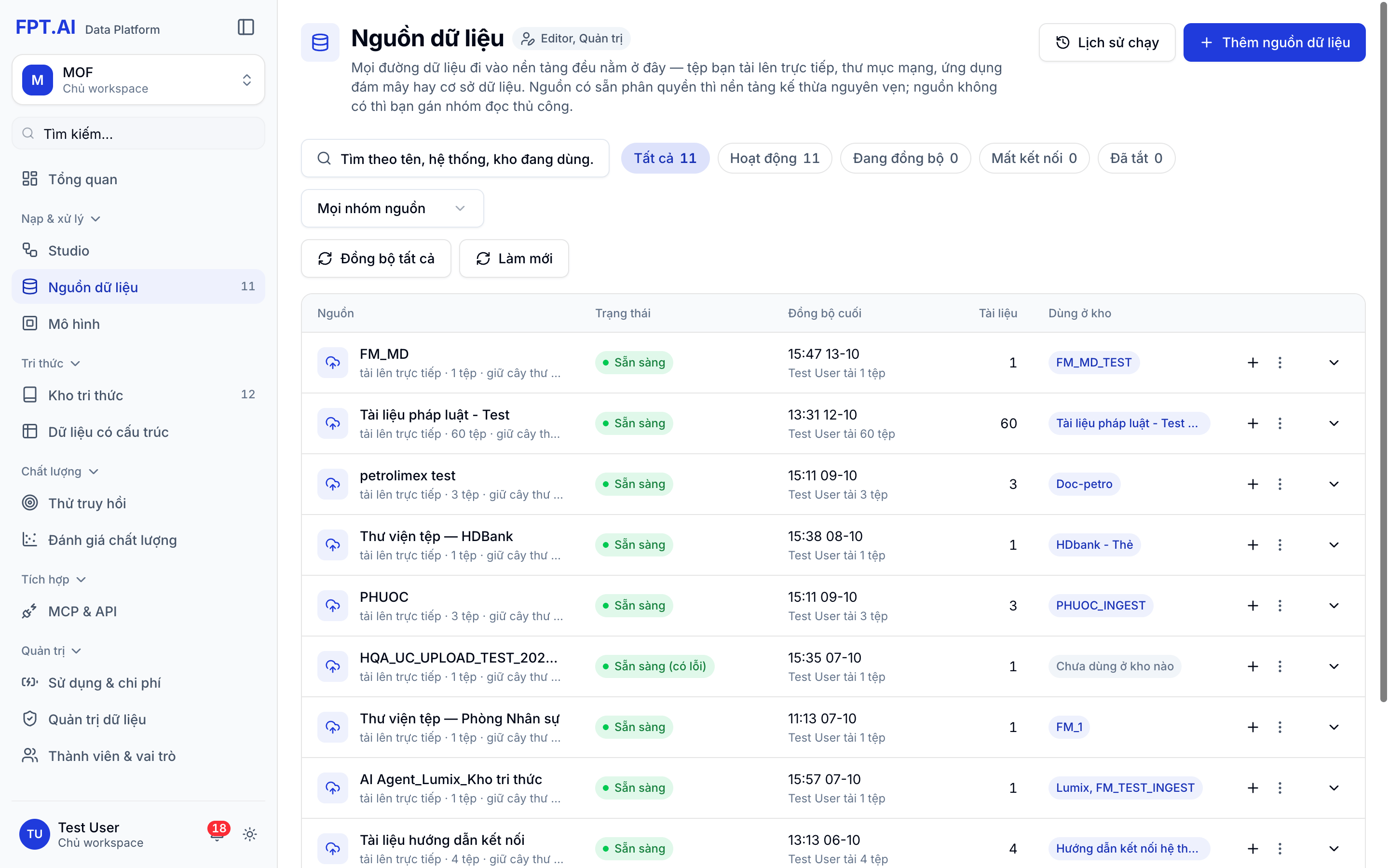Expand the Tài liệu pháp luật - Test row
Screen dimensions: 1389x868
(1334, 424)
